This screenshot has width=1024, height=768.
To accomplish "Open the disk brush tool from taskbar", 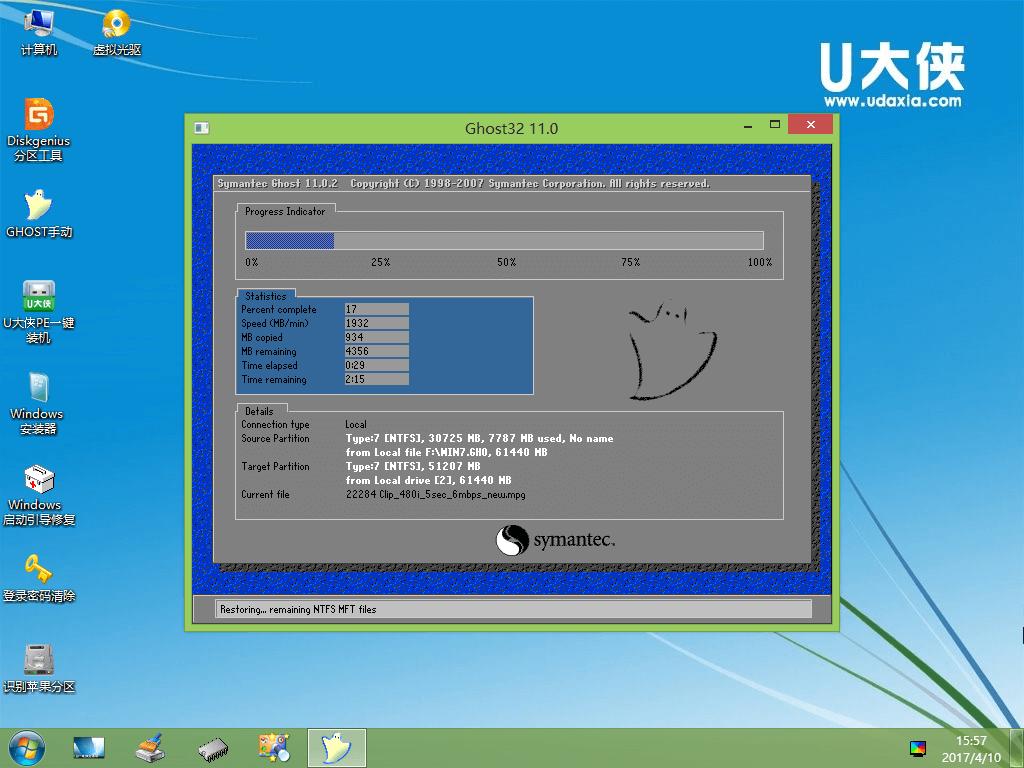I will 150,747.
